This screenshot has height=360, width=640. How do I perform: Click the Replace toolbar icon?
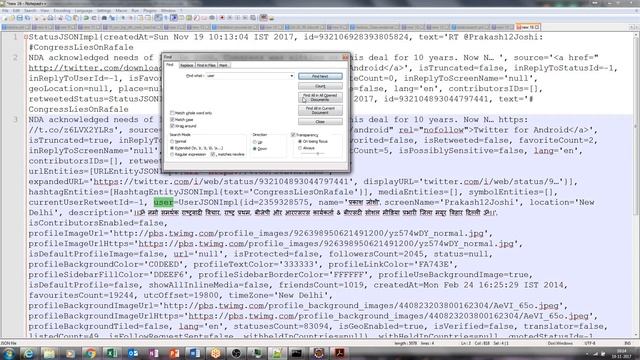coord(111,18)
